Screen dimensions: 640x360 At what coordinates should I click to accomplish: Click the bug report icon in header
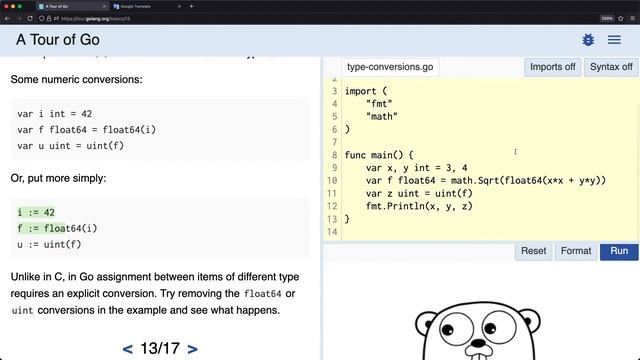588,40
